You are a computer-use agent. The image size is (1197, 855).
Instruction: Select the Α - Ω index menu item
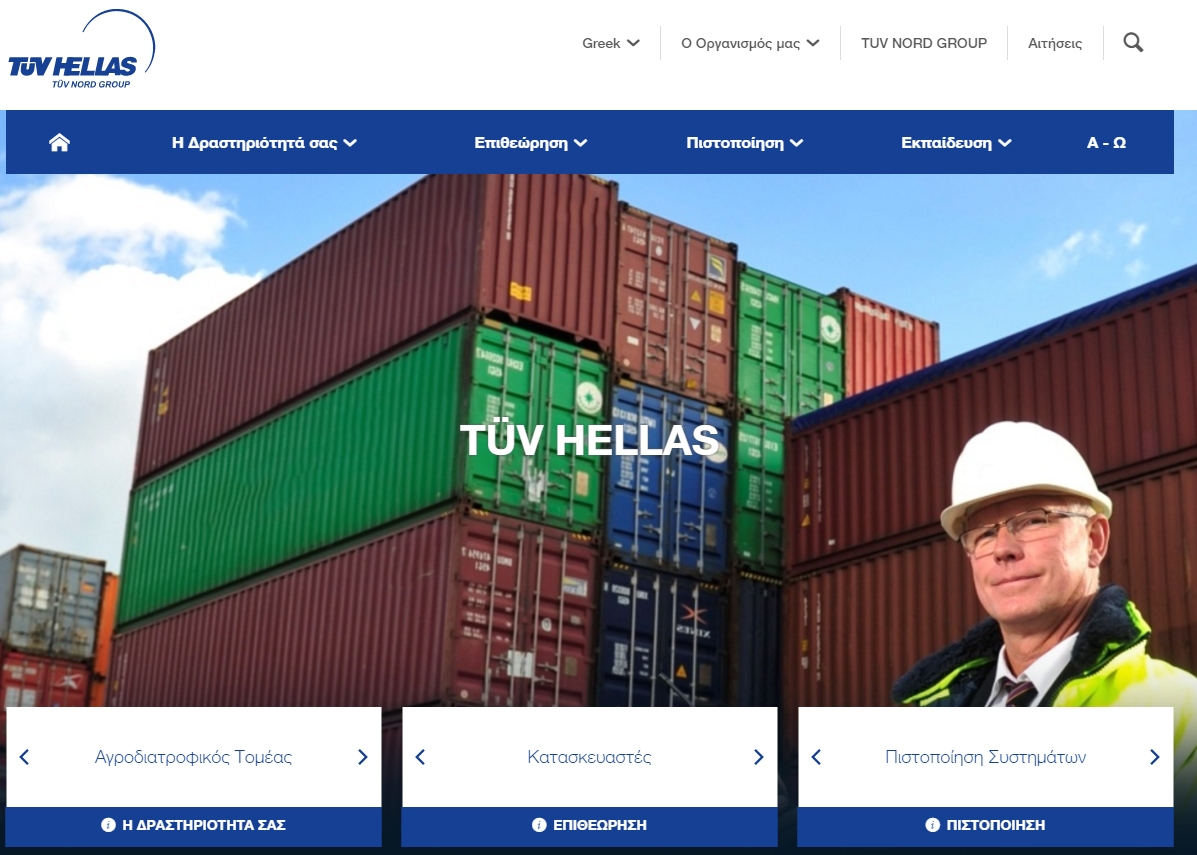(1106, 143)
